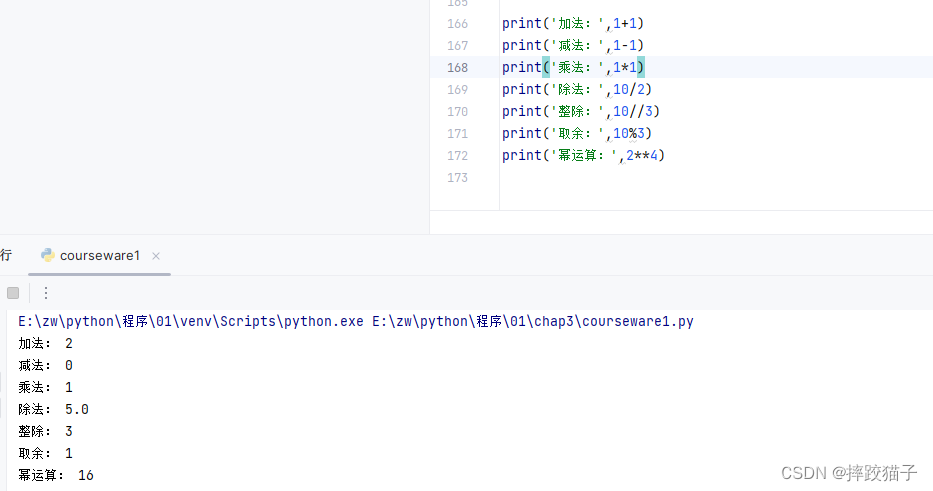This screenshot has height=491, width=933.
Task: Click the code line print('加法: ',1+1)
Action: click(x=573, y=24)
